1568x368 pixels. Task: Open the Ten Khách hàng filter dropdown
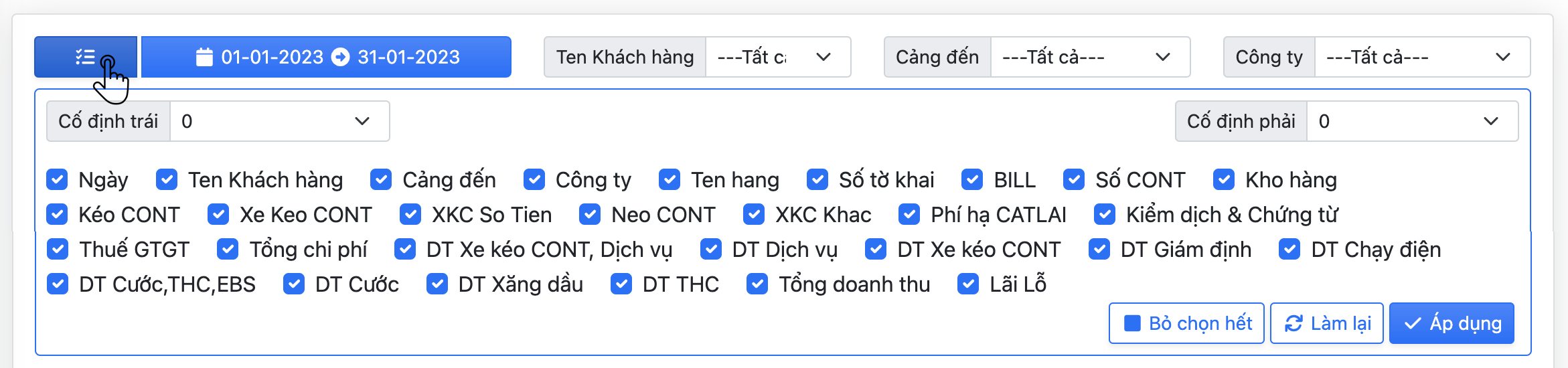point(777,57)
